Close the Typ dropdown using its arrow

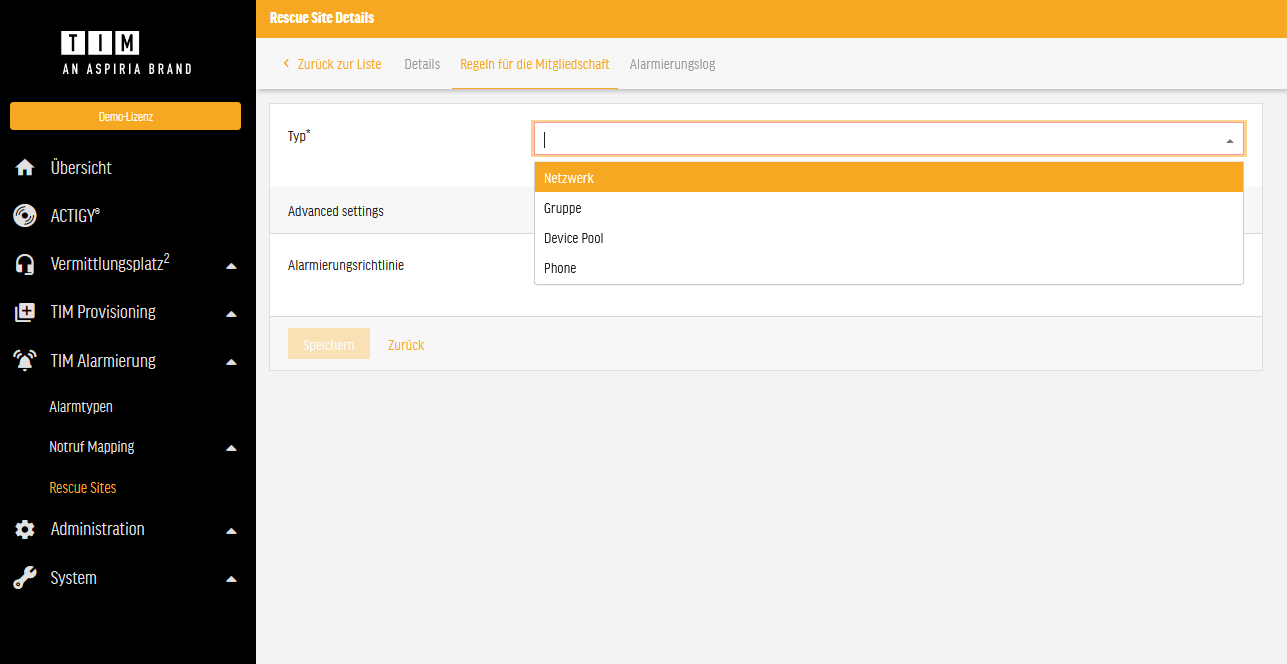pyautogui.click(x=1229, y=140)
